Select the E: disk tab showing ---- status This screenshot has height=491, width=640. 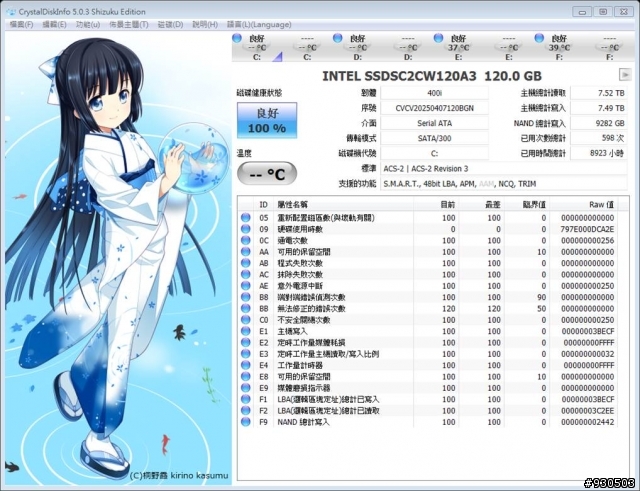(509, 47)
